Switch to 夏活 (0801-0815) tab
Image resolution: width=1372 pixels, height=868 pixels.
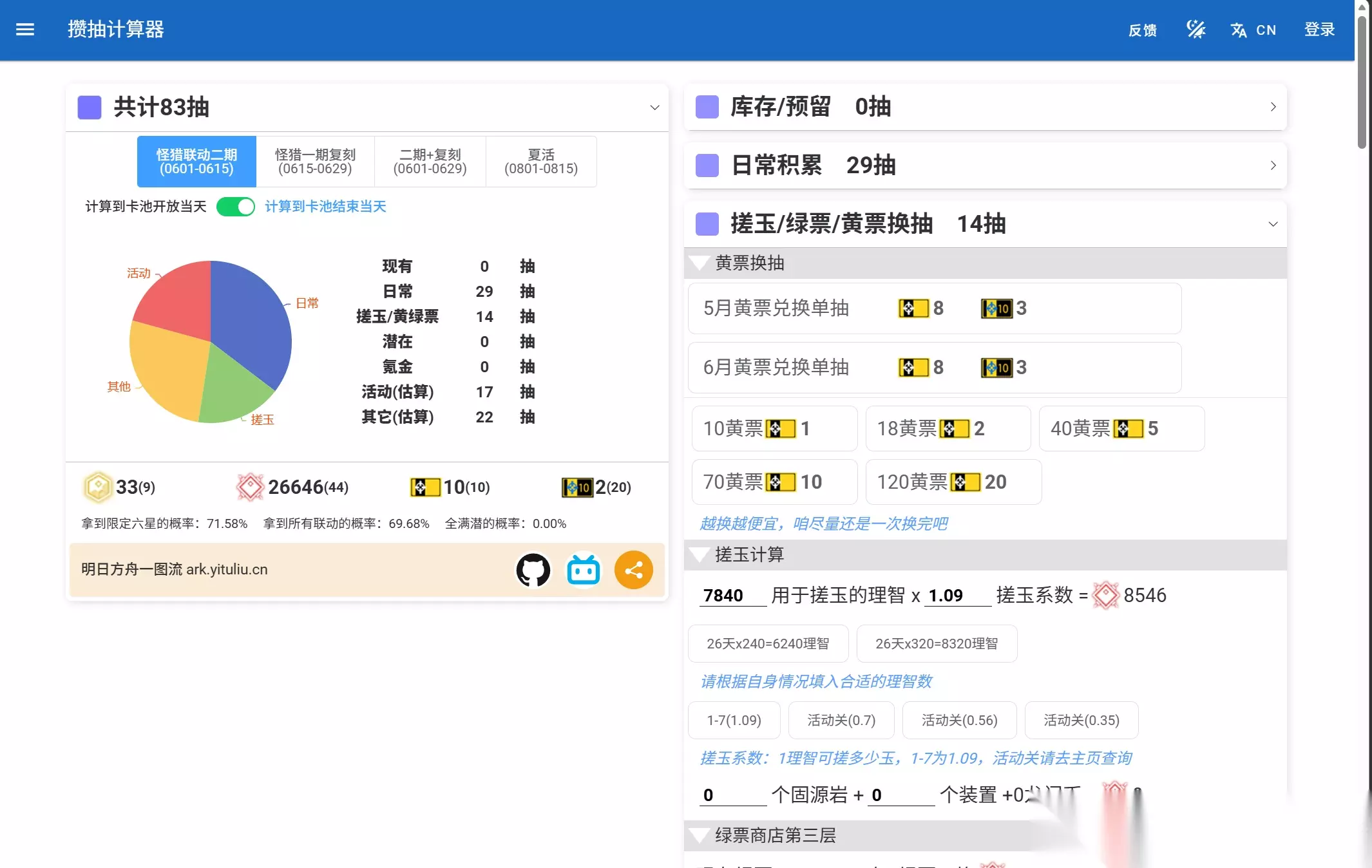pos(541,162)
